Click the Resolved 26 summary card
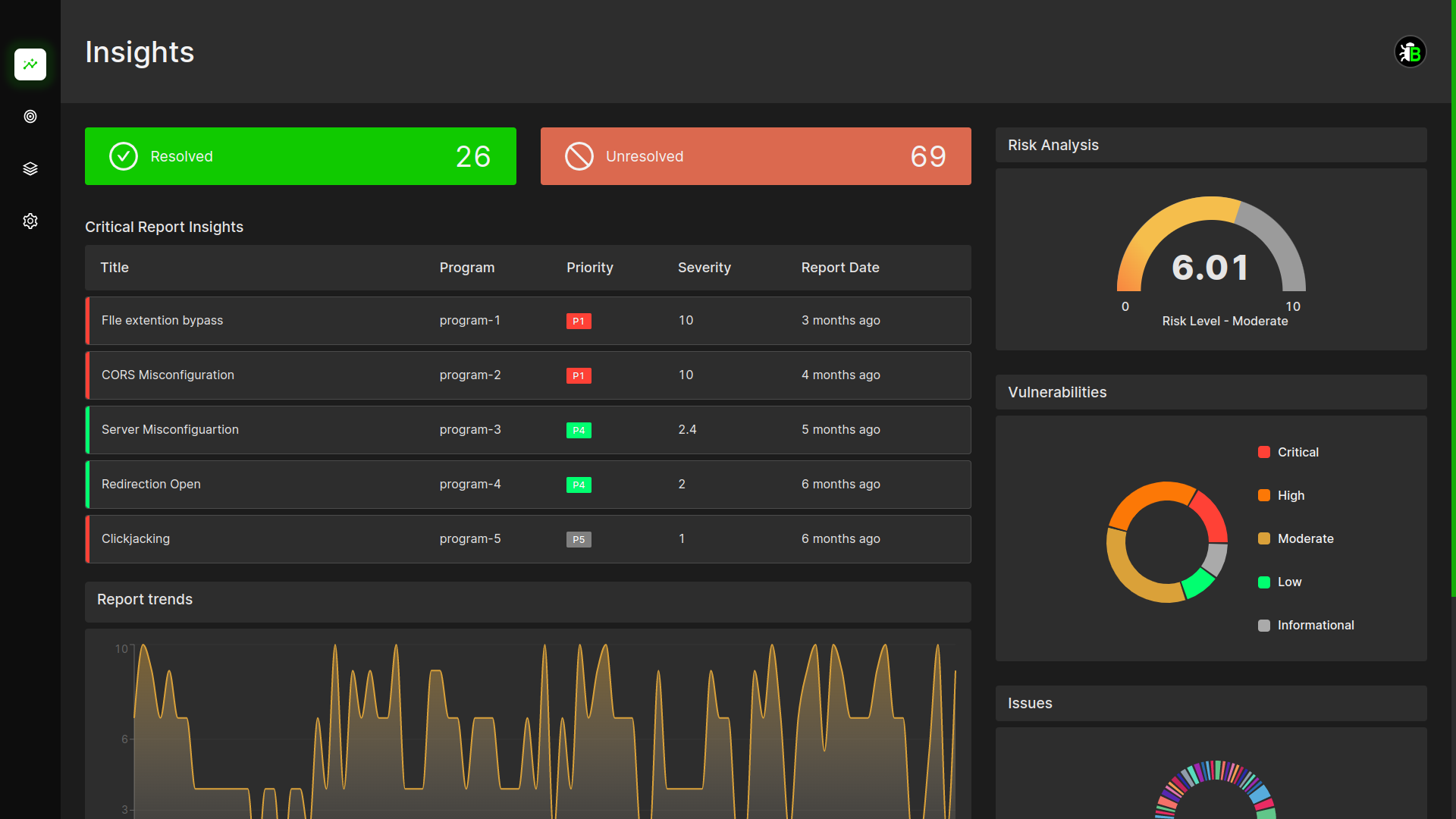 (x=300, y=156)
